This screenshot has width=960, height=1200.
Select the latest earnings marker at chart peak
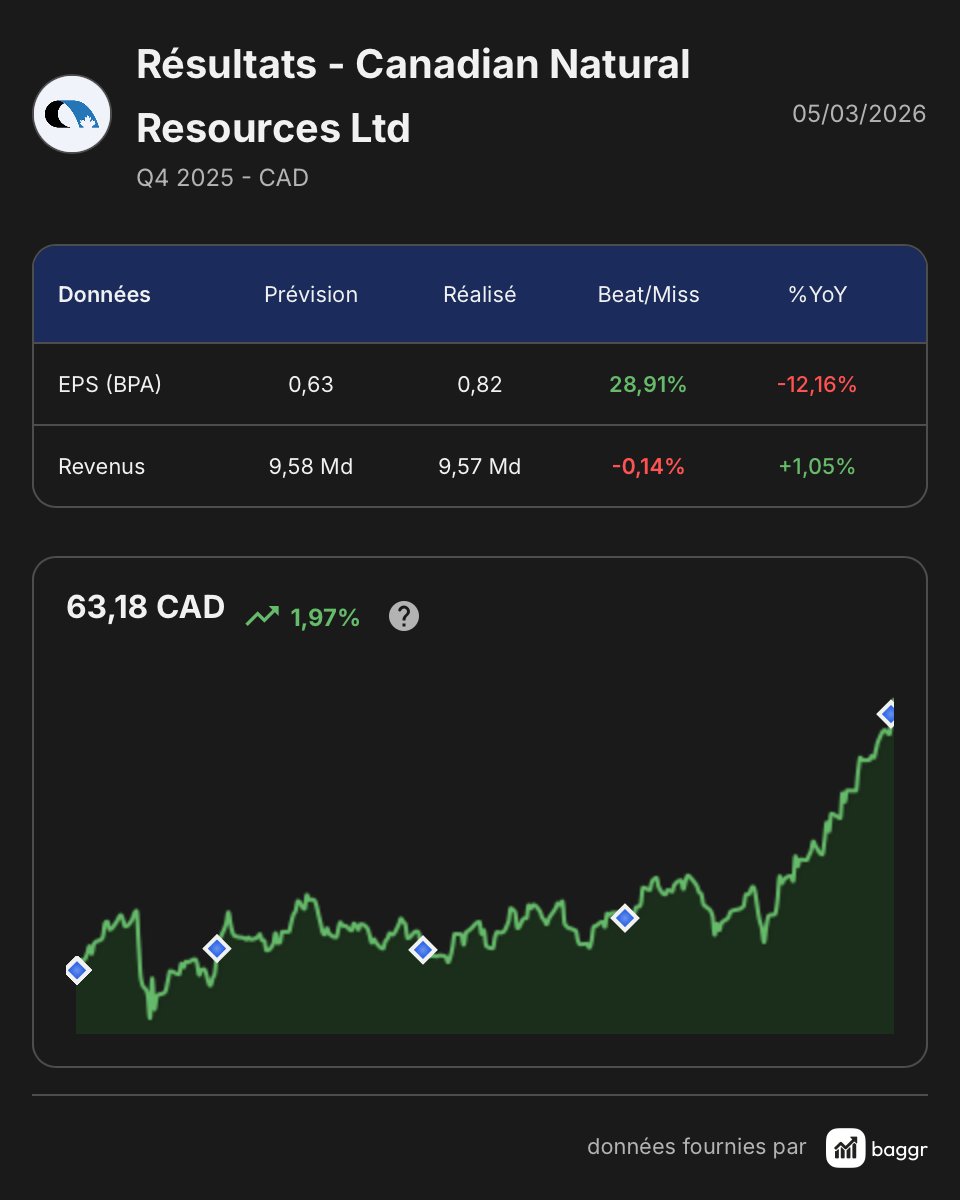[888, 714]
